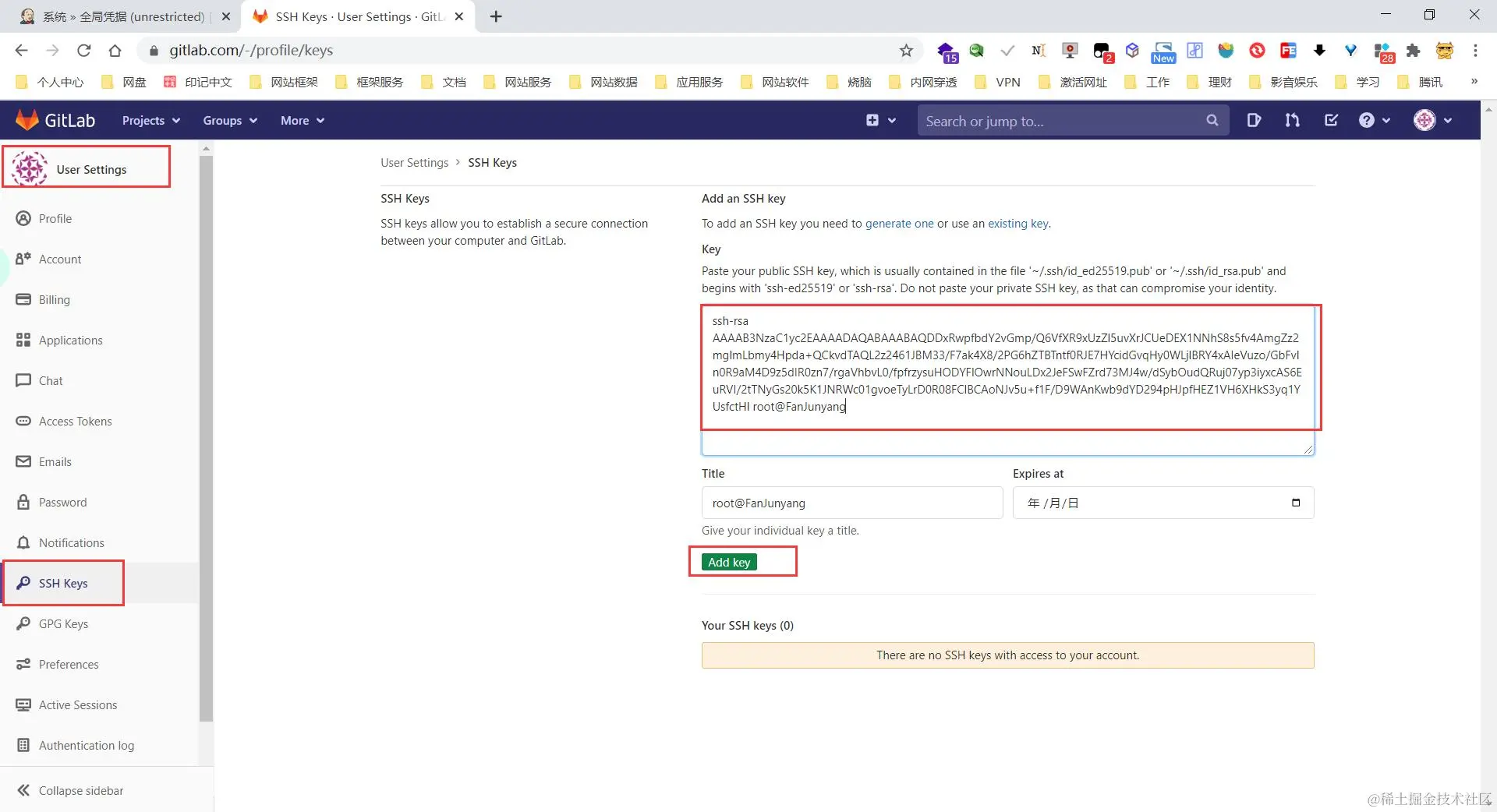Click the Authentication log icon
This screenshot has width=1497, height=812.
[23, 745]
